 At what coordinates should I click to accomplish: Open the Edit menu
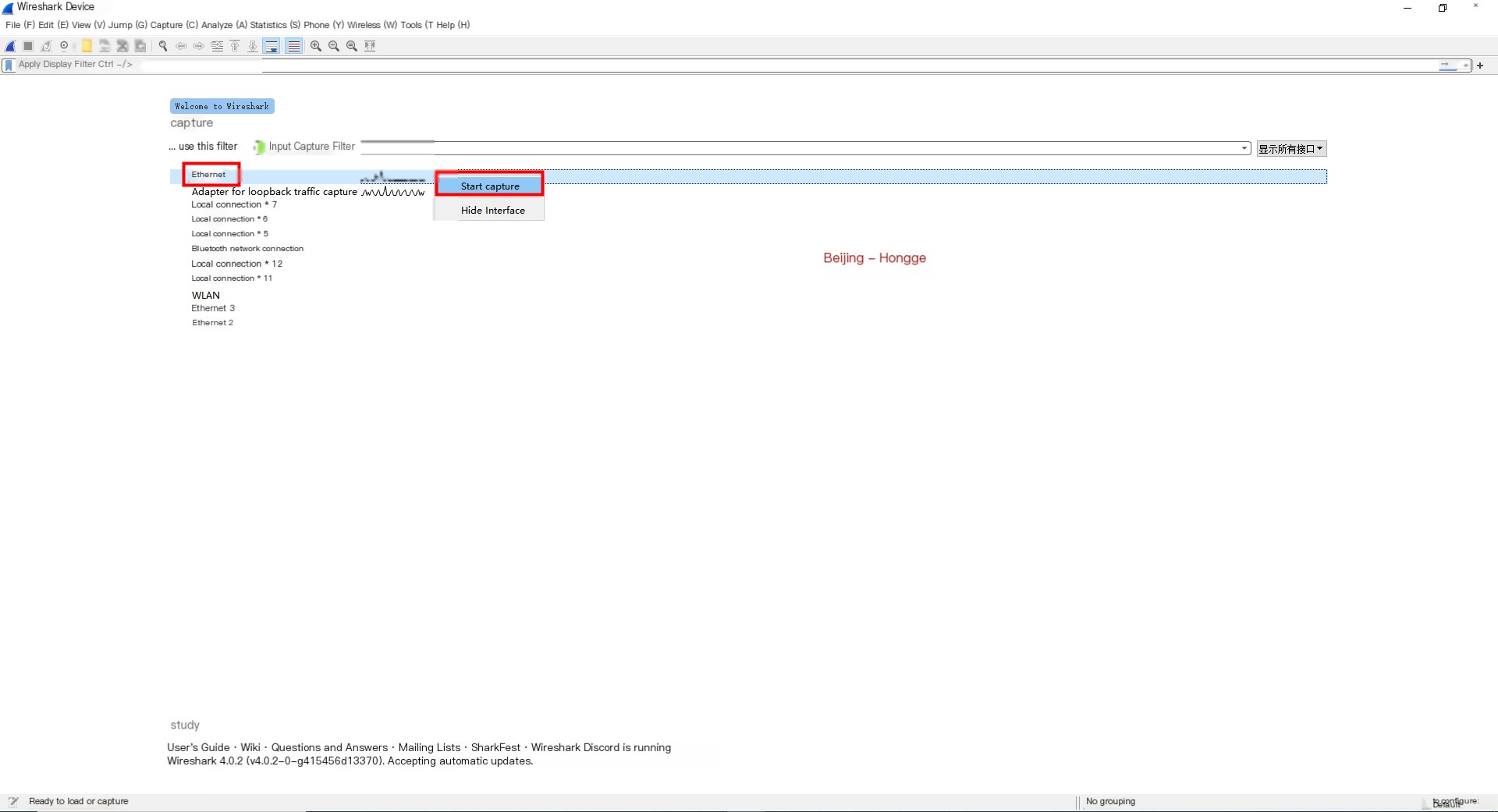[x=54, y=25]
